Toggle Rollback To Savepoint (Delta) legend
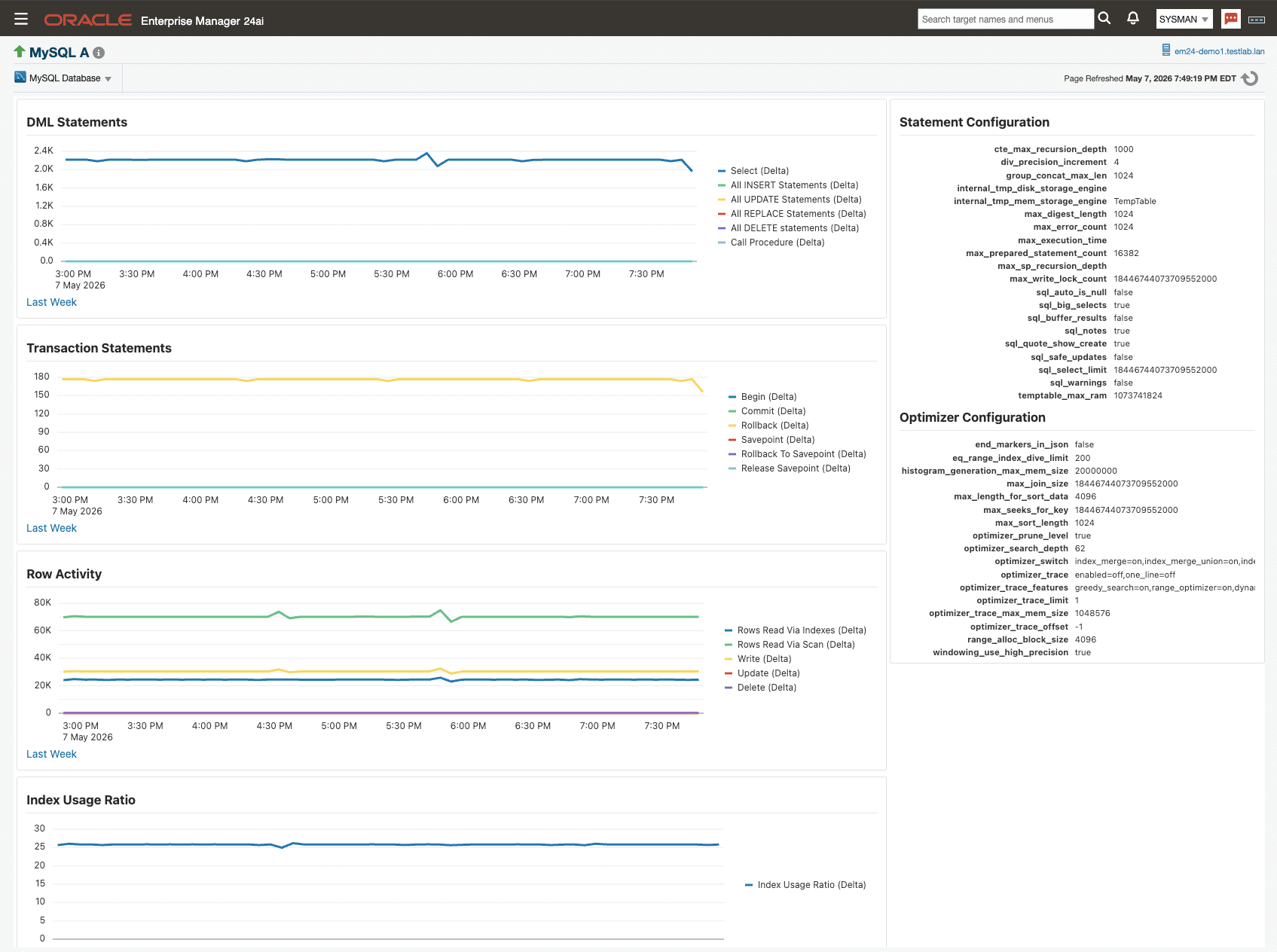 pos(797,454)
